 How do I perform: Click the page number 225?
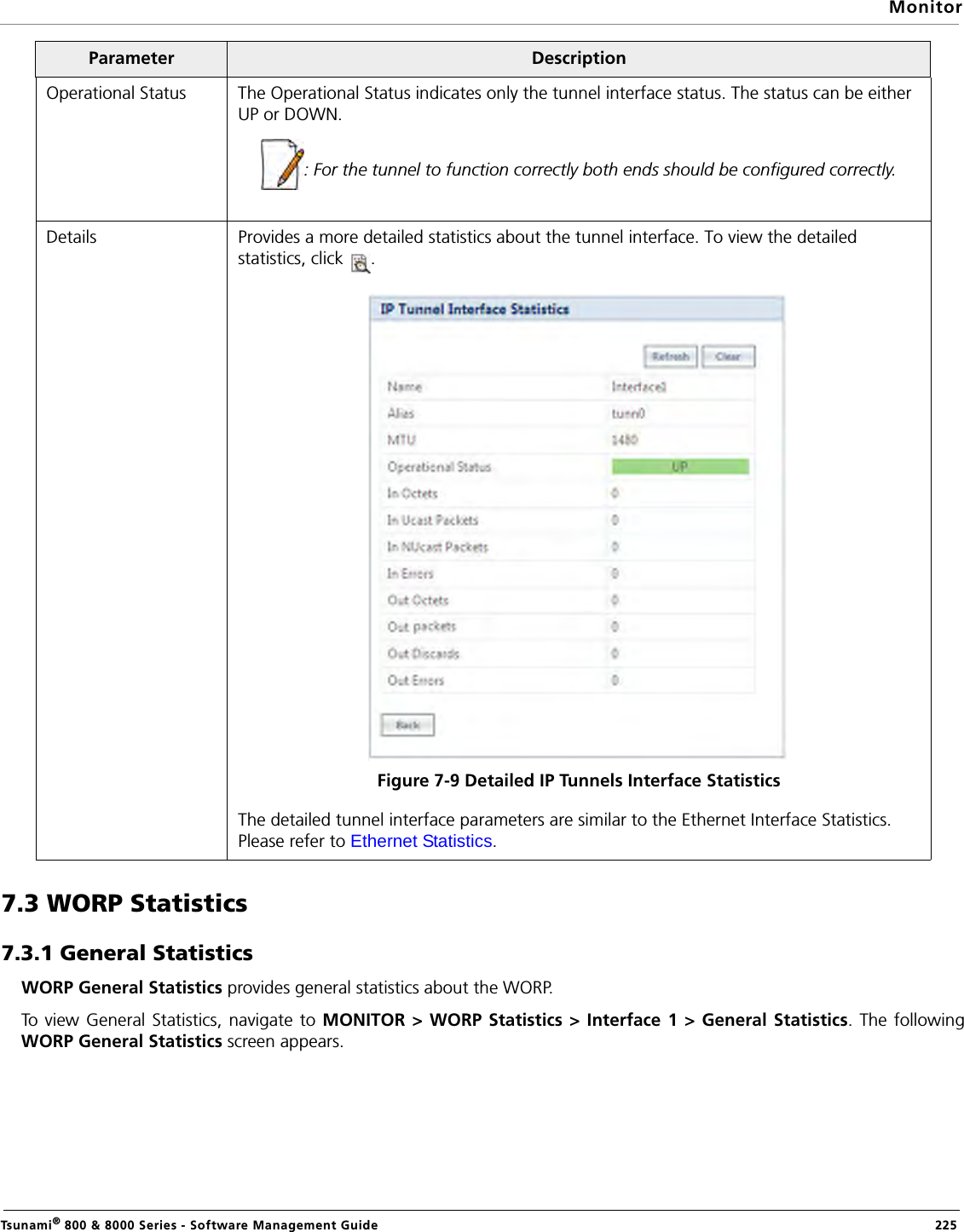point(945,1224)
